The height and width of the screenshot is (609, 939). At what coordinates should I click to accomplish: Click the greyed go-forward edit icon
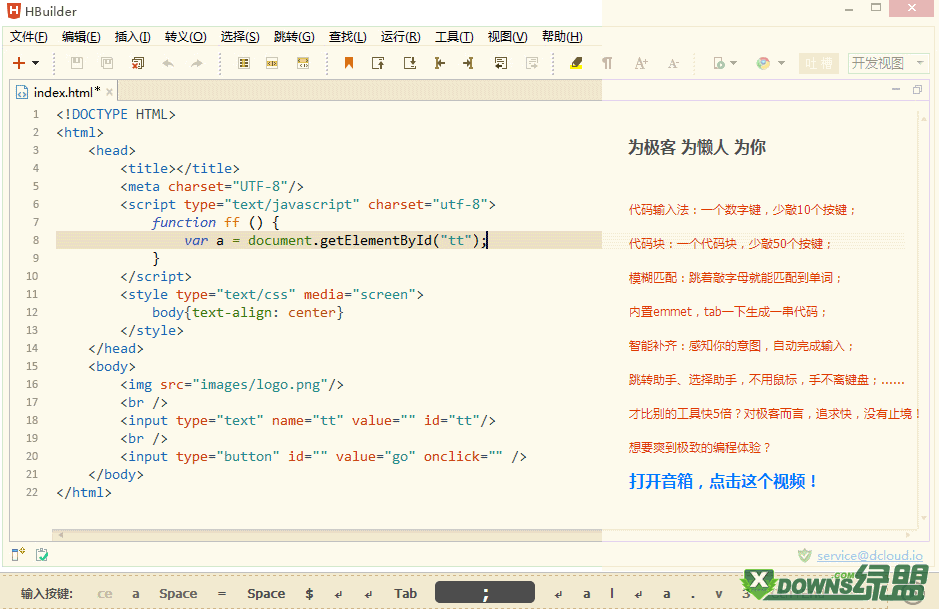tap(532, 63)
